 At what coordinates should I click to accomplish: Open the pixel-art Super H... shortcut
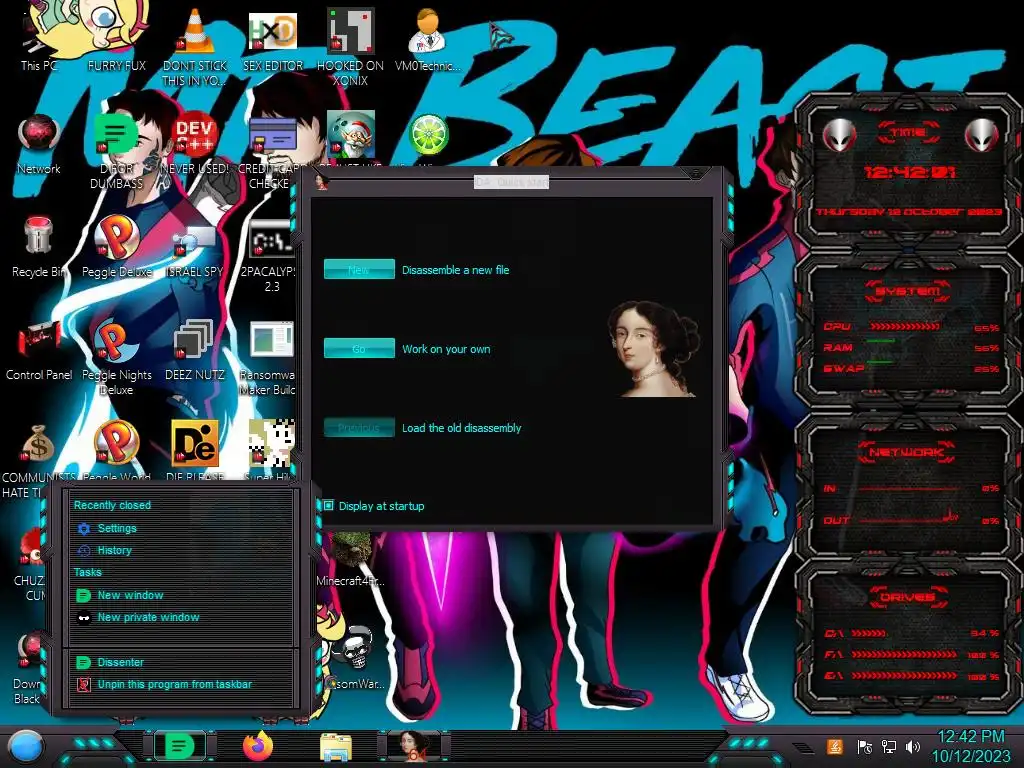coord(272,444)
